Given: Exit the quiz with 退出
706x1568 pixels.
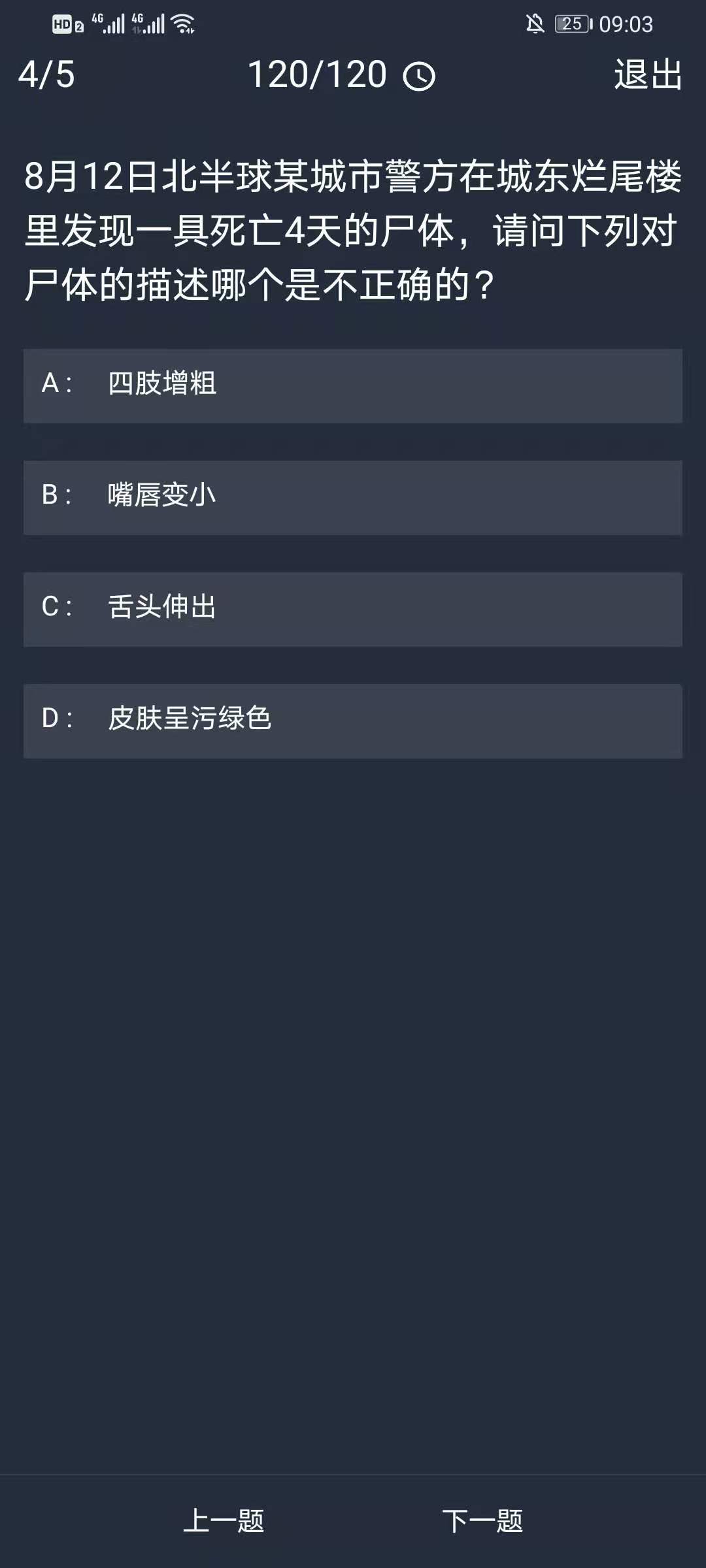Looking at the screenshot, I should 648,74.
